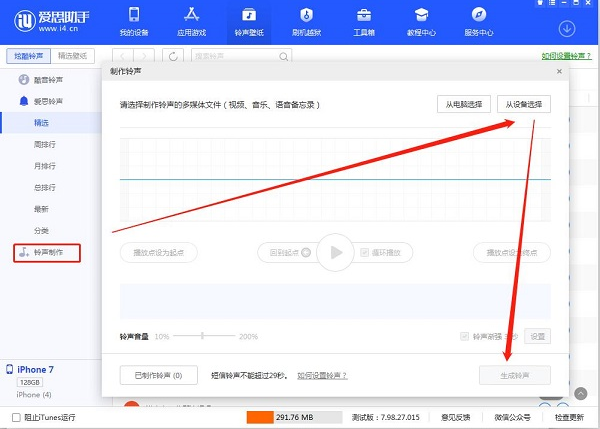Play the ringtone preview

(x=335, y=252)
